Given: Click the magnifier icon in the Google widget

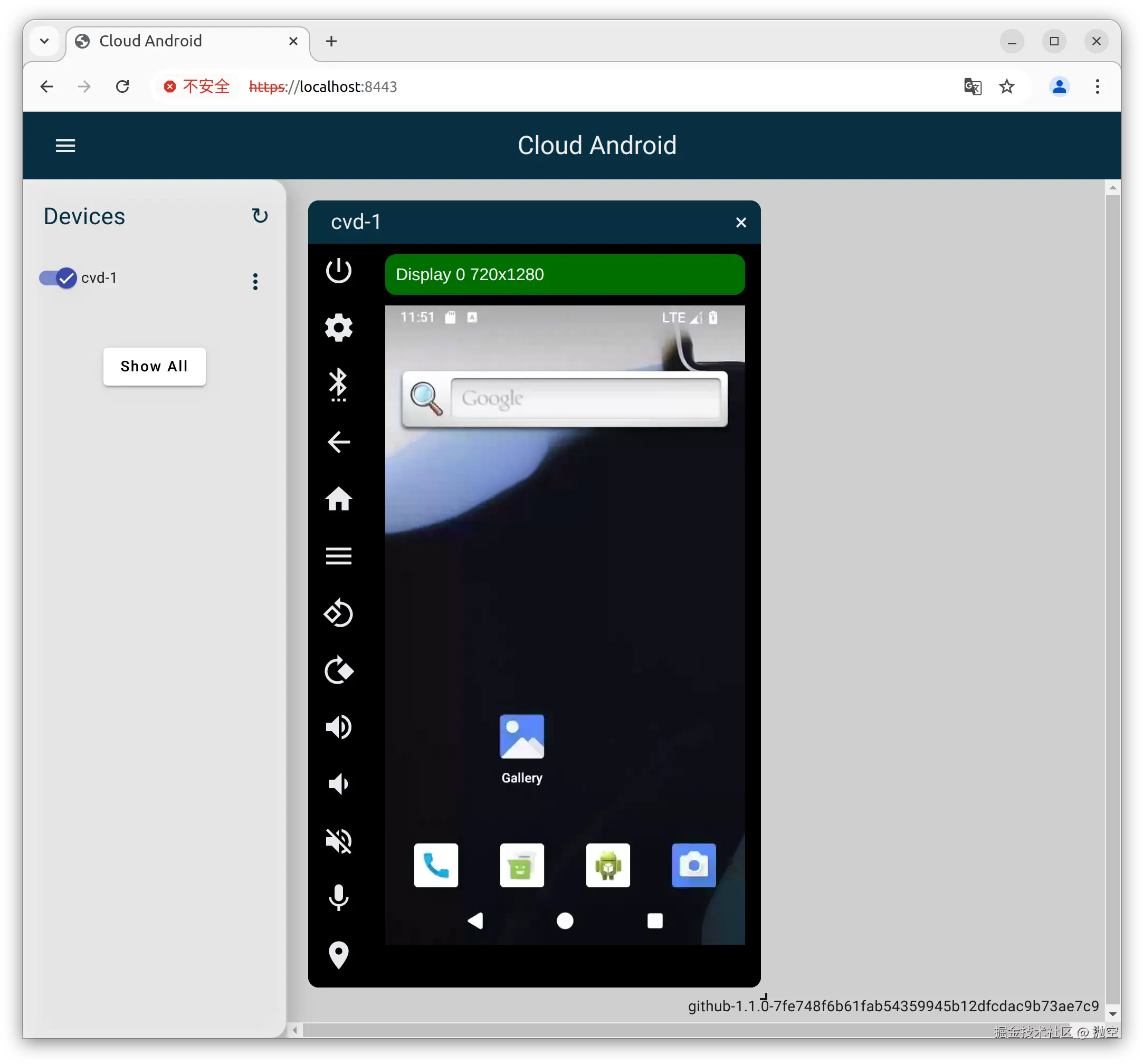Looking at the screenshot, I should click(x=426, y=398).
